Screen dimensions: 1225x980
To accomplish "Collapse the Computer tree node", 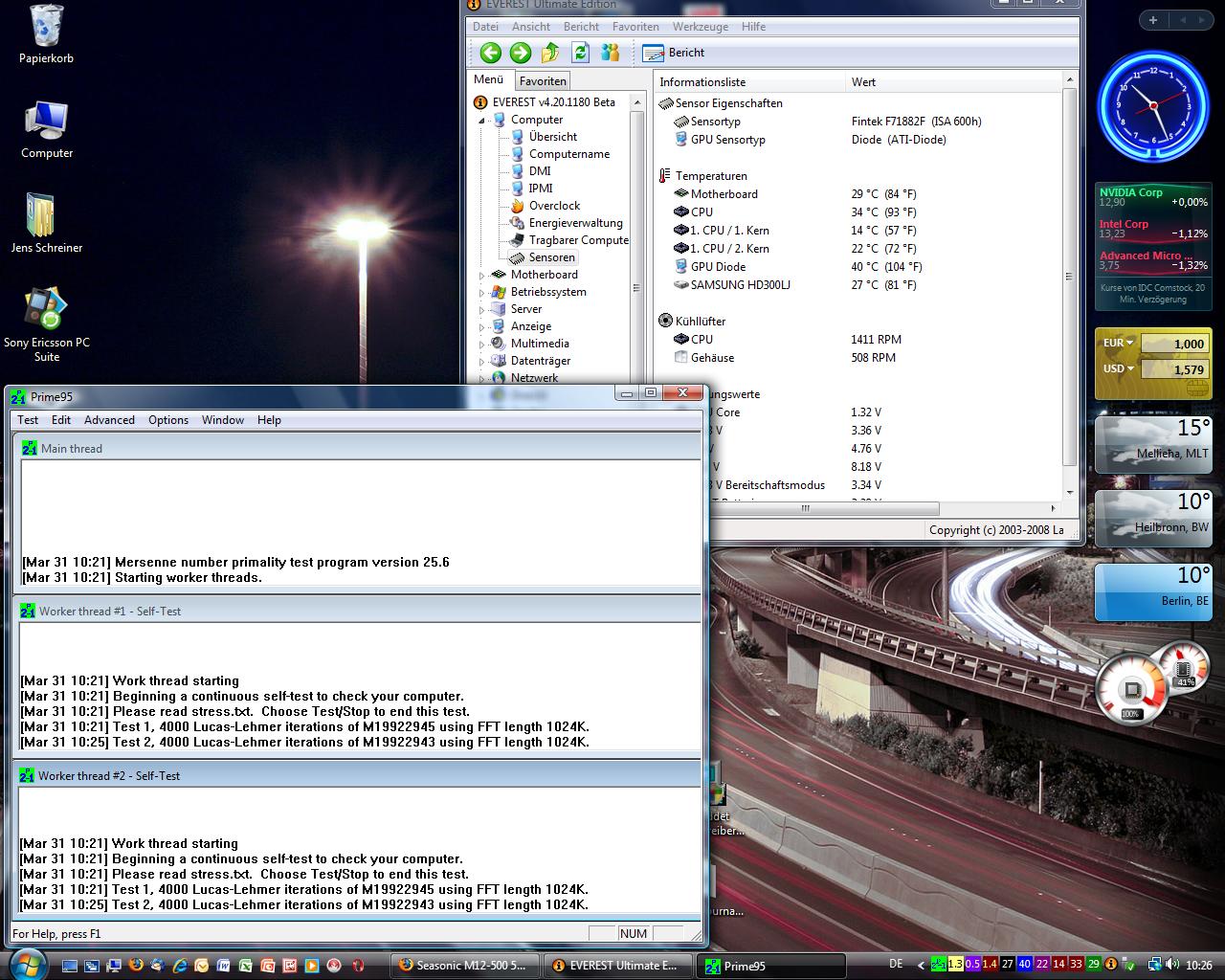I will click(x=482, y=121).
